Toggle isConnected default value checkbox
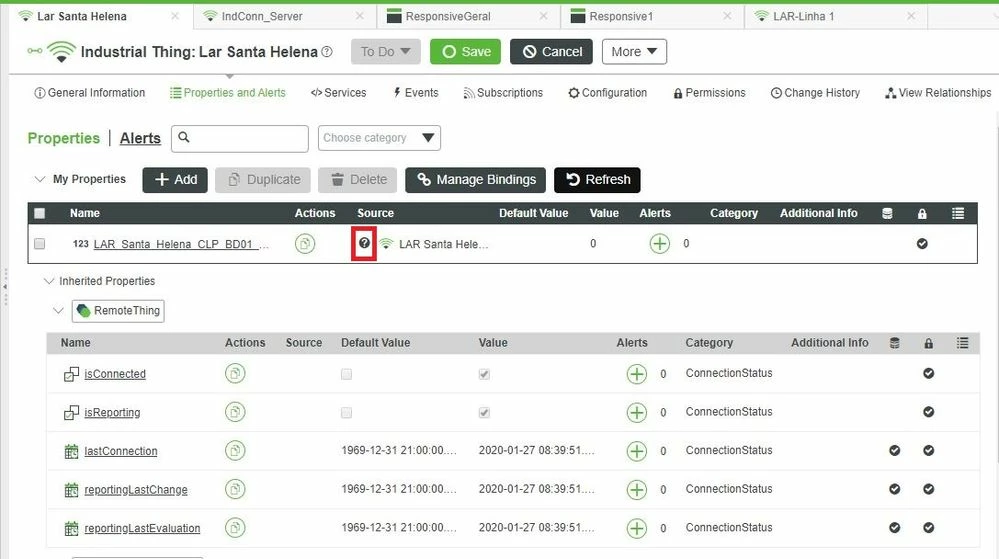999x559 pixels. click(346, 374)
